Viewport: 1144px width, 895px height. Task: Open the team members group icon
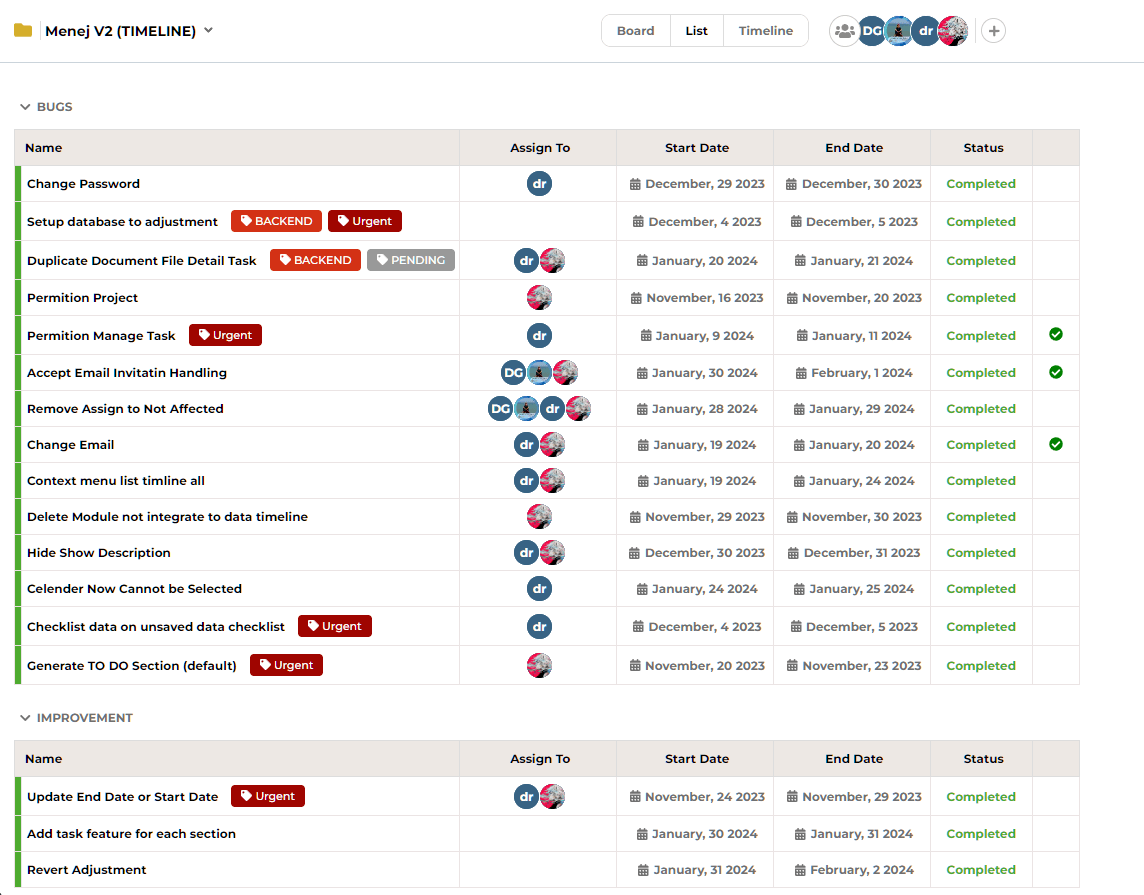[844, 31]
